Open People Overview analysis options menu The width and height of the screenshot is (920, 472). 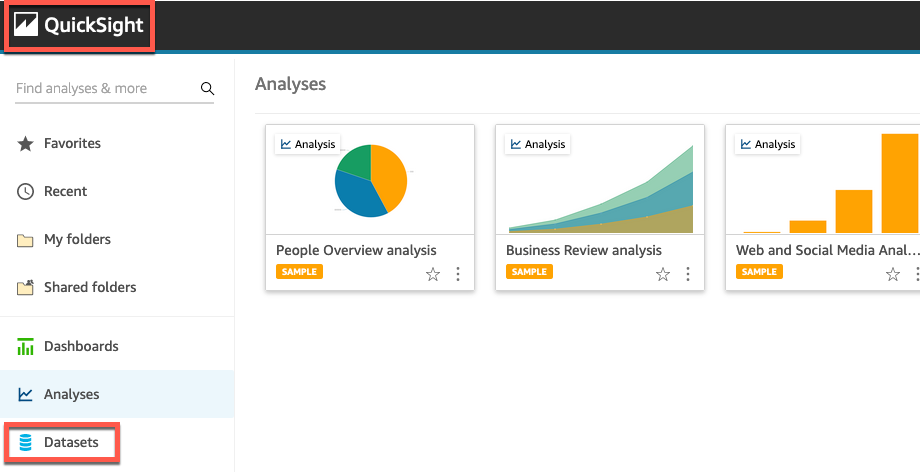coord(458,274)
